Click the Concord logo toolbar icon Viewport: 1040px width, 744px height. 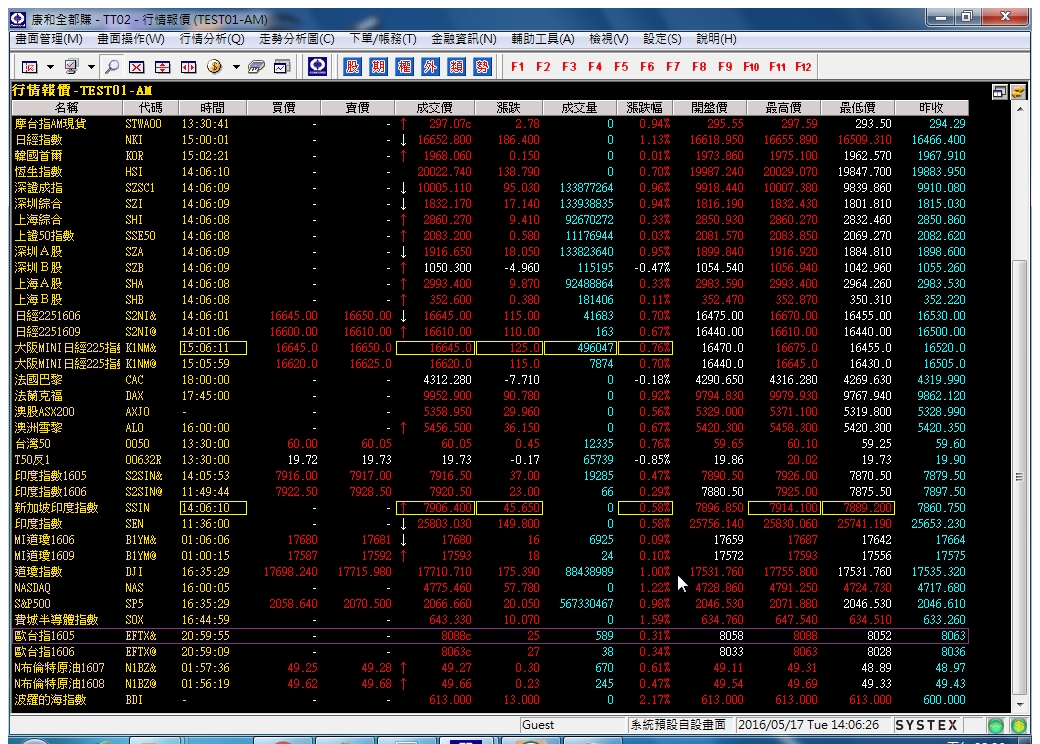pos(318,66)
